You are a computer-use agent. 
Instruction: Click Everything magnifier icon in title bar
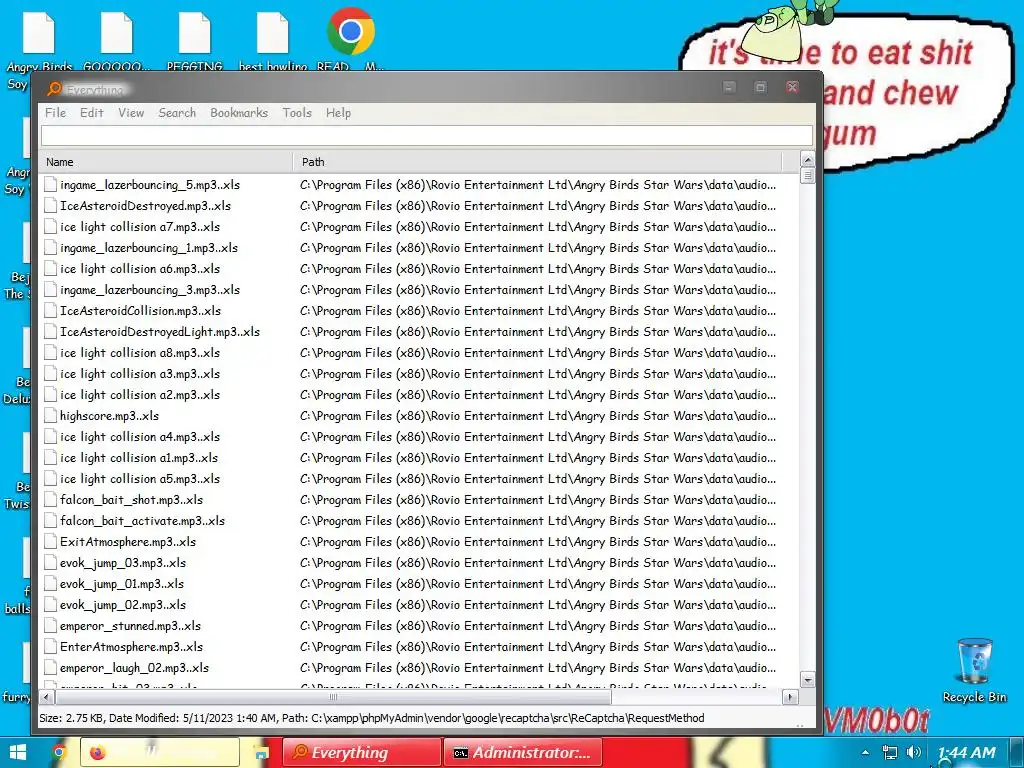point(54,88)
